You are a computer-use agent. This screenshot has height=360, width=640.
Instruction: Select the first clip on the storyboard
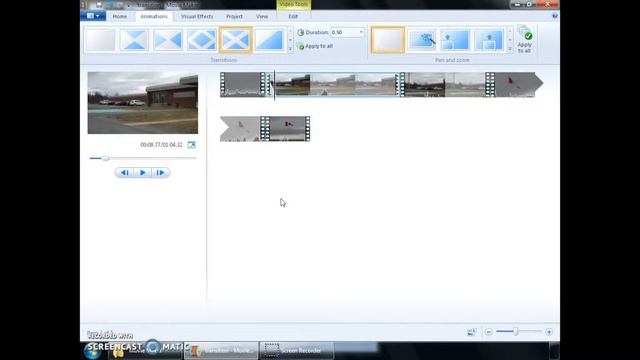tap(243, 84)
